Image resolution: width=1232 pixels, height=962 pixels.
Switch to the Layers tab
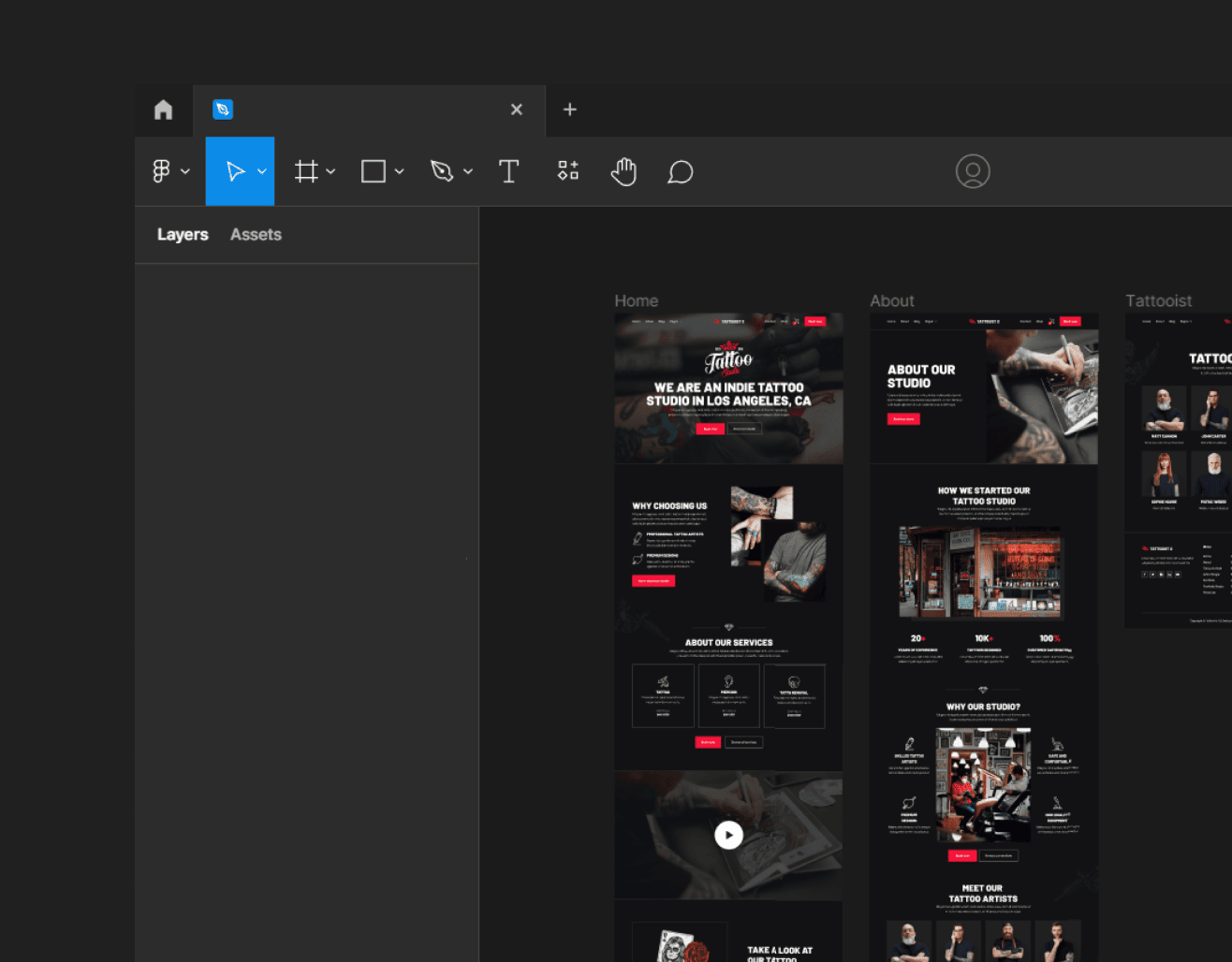coord(183,234)
